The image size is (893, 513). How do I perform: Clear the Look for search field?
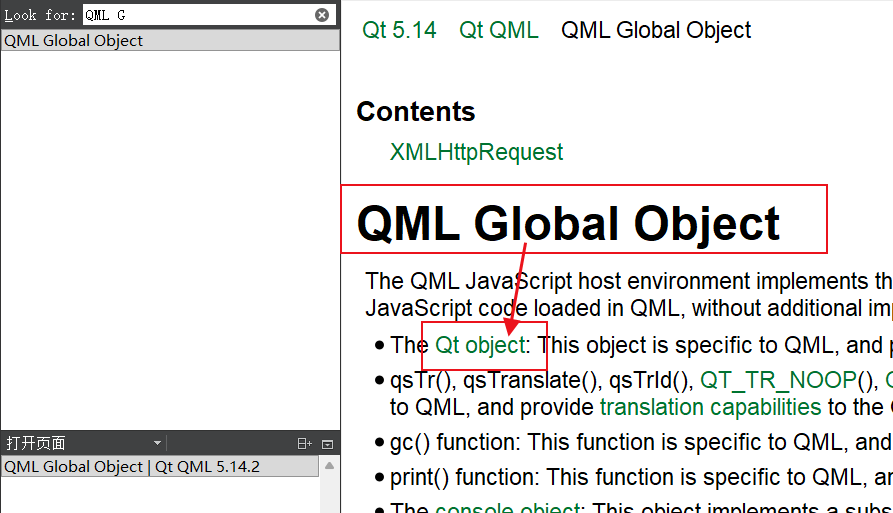[x=322, y=15]
